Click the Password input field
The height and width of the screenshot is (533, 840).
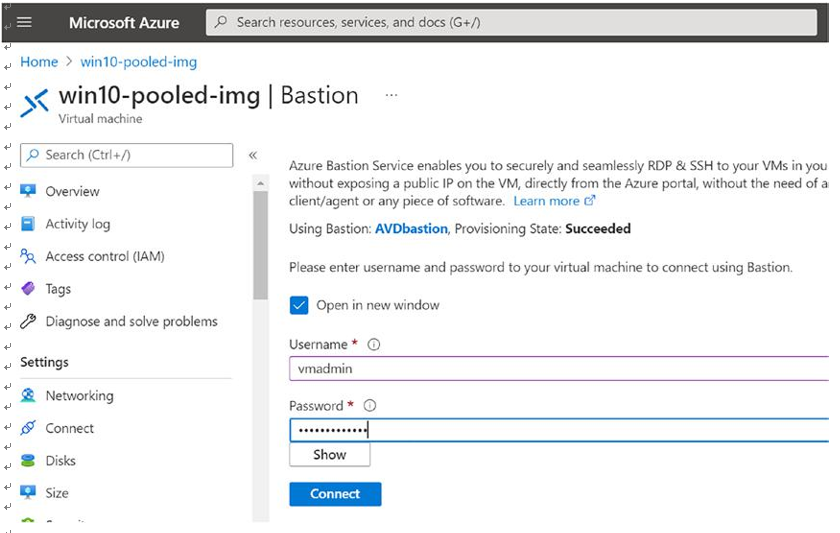coord(559,430)
